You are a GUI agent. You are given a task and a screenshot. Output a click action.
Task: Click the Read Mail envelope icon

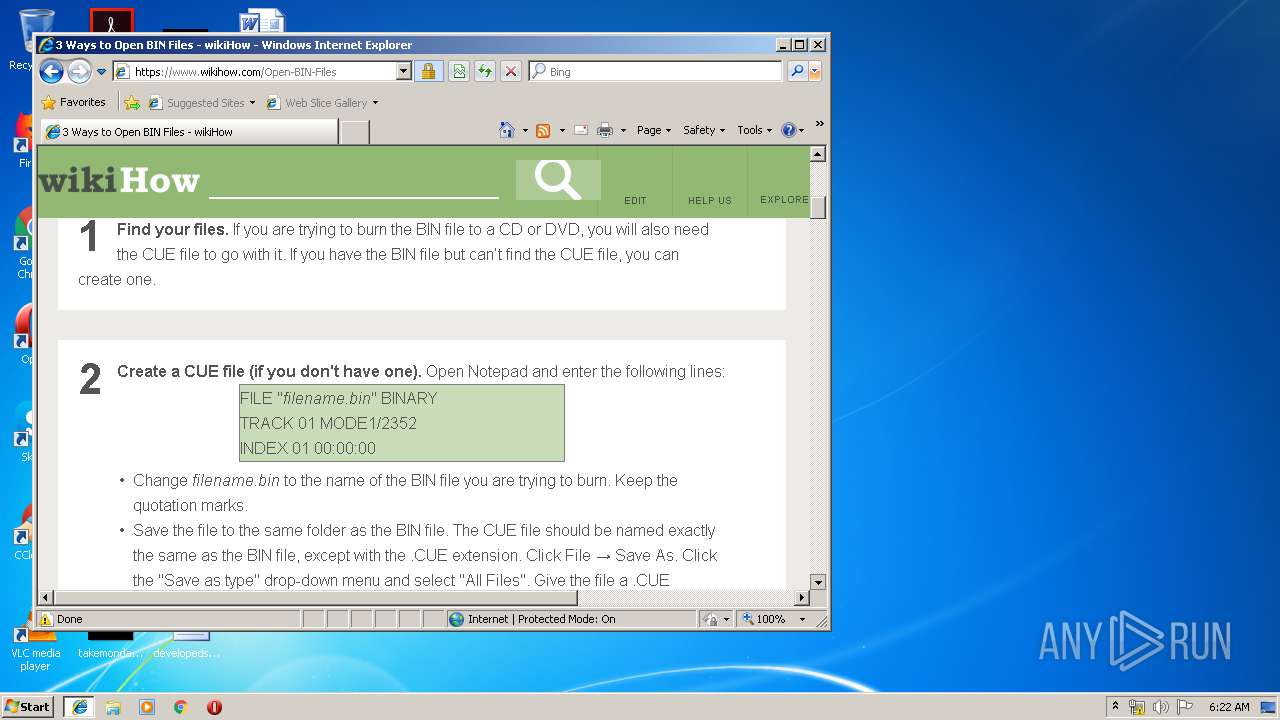[x=581, y=130]
